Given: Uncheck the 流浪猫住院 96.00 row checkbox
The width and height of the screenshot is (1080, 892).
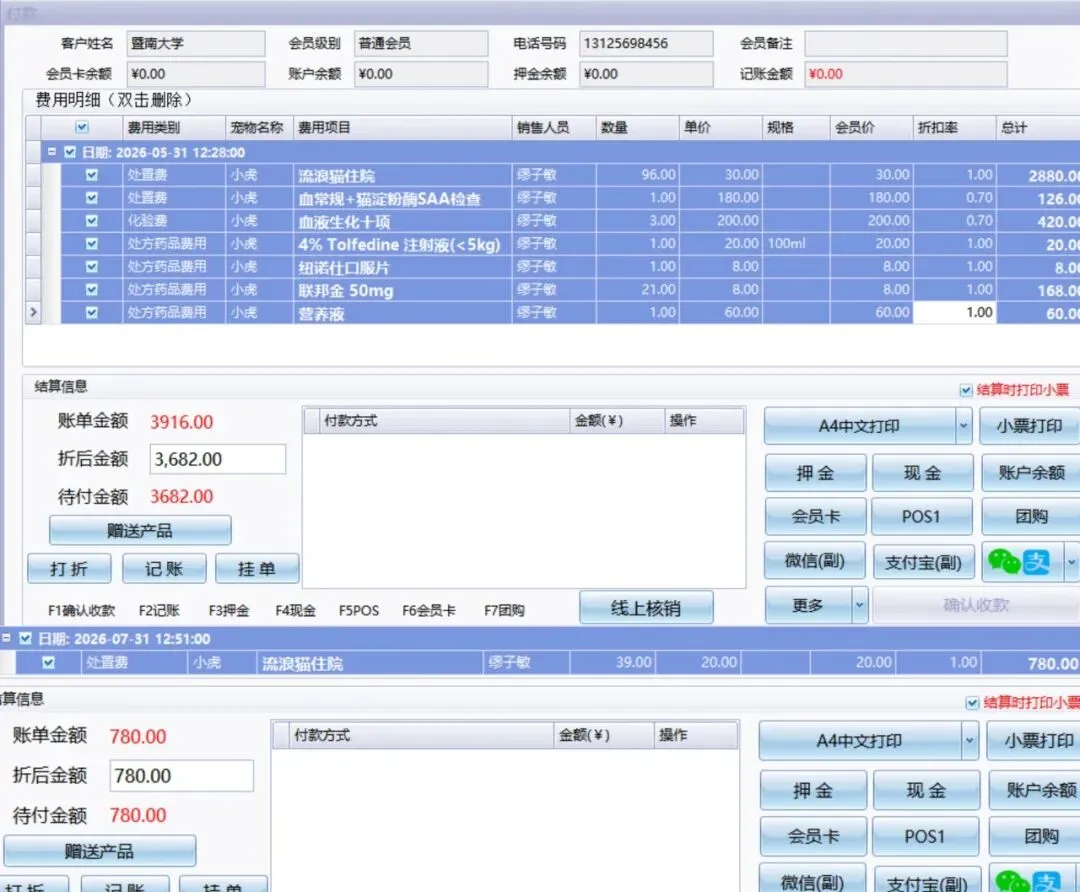Looking at the screenshot, I should (x=92, y=175).
